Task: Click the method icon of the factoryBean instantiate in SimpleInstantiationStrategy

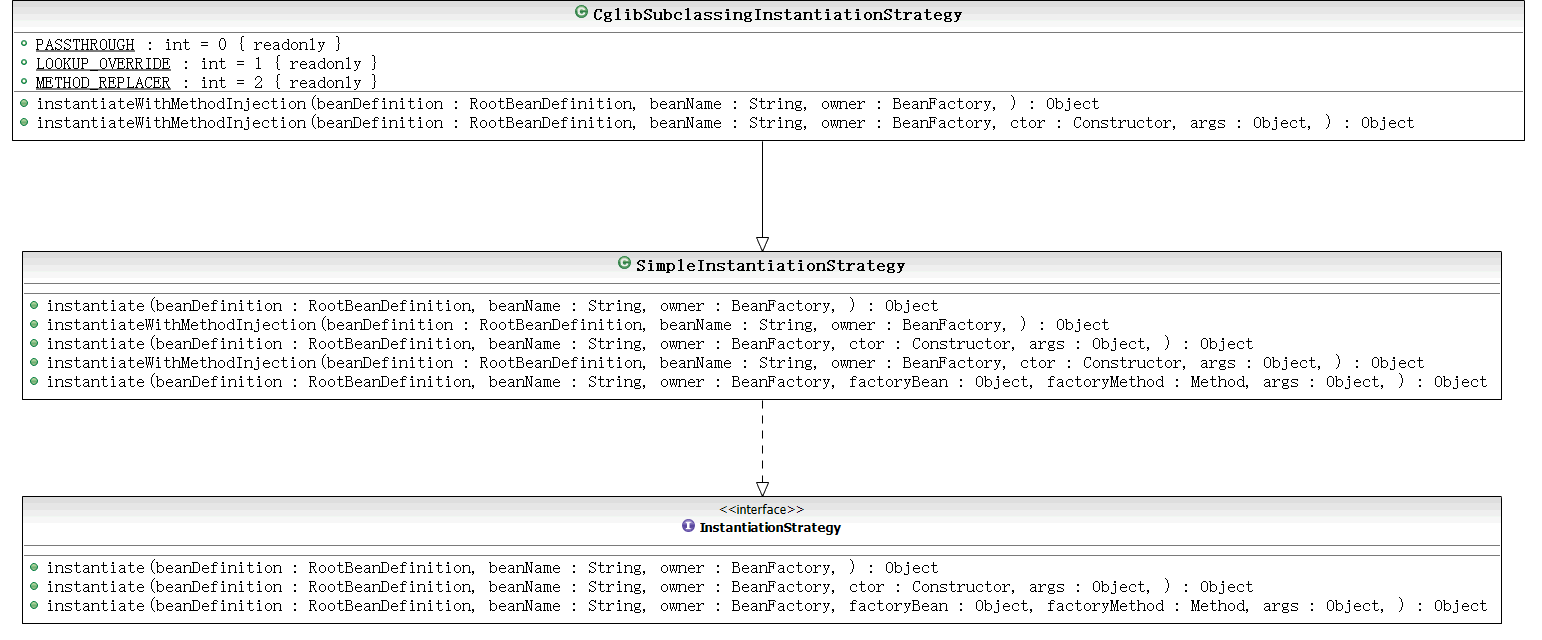Action: coord(34,382)
